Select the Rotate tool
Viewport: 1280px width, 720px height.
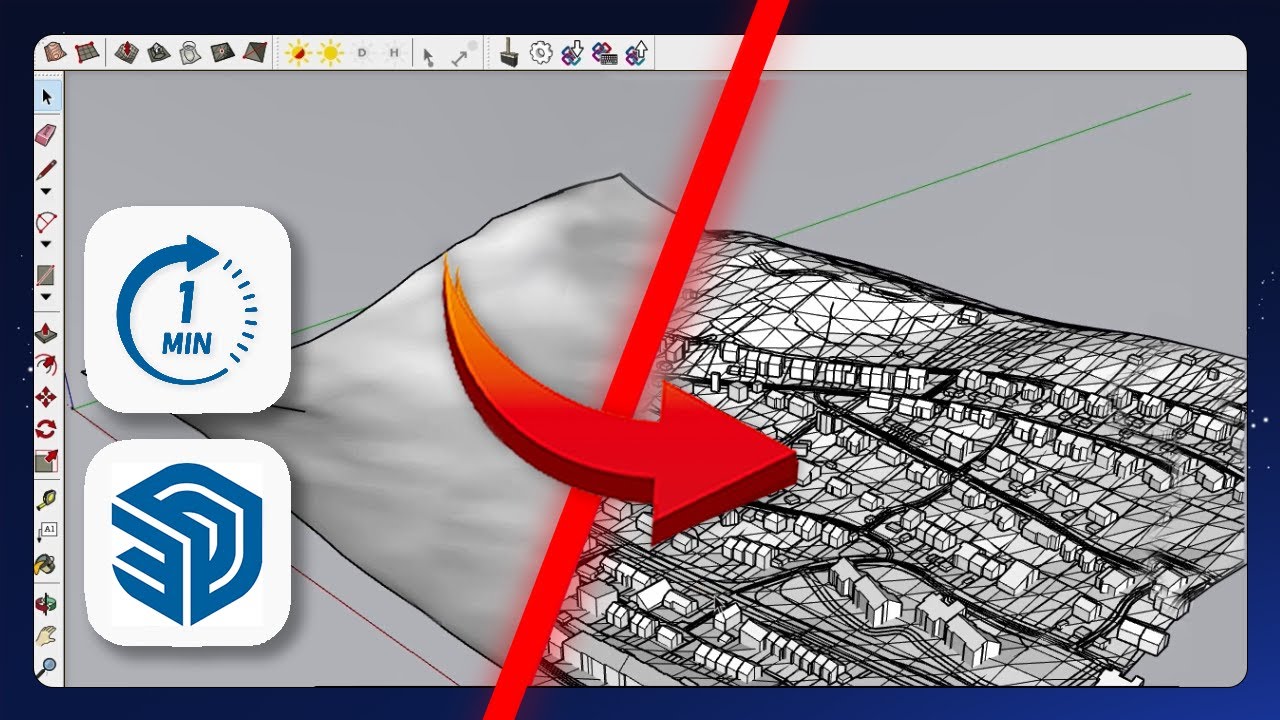[46, 429]
